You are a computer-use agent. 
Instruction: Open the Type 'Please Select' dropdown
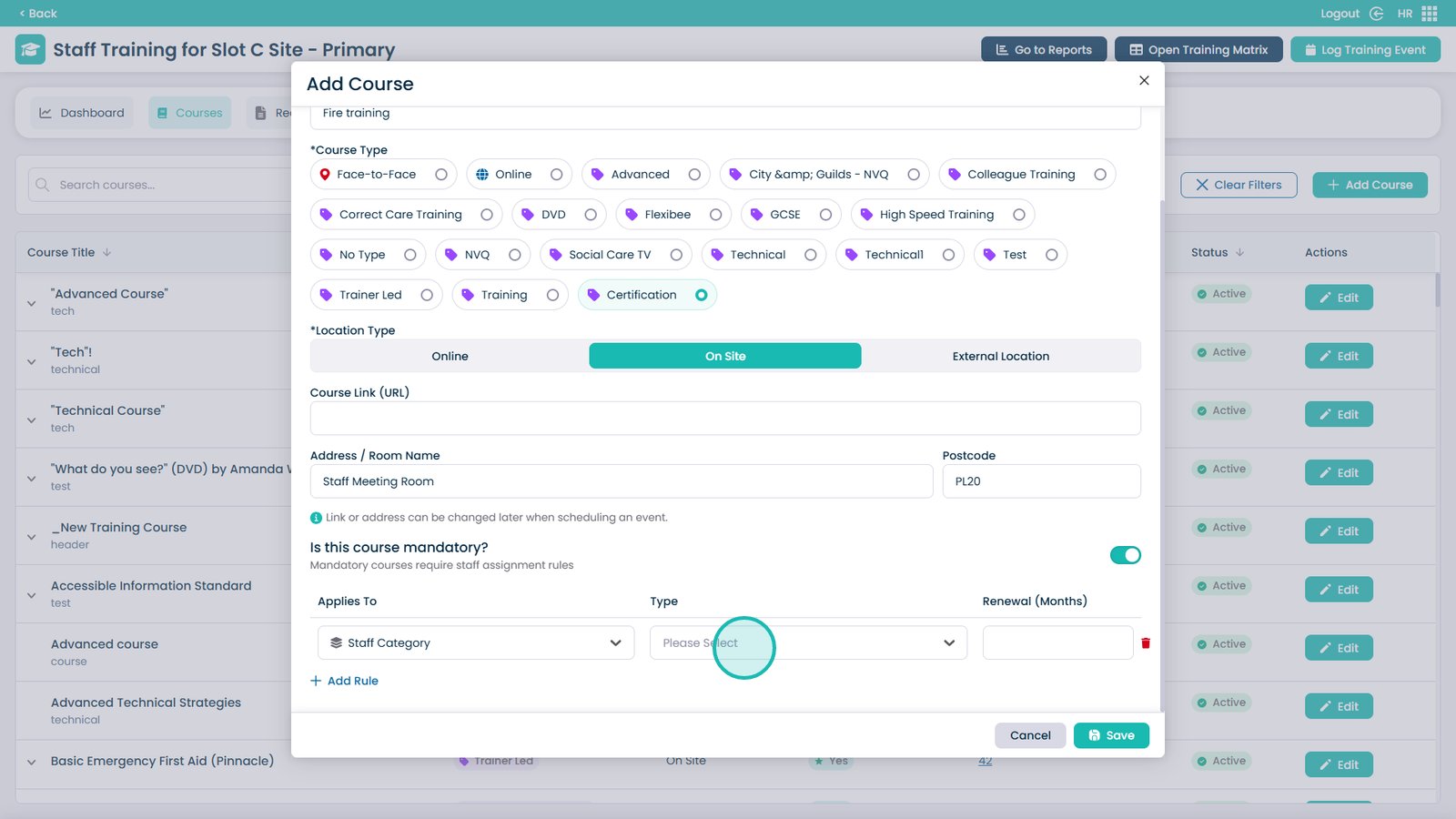coord(808,643)
